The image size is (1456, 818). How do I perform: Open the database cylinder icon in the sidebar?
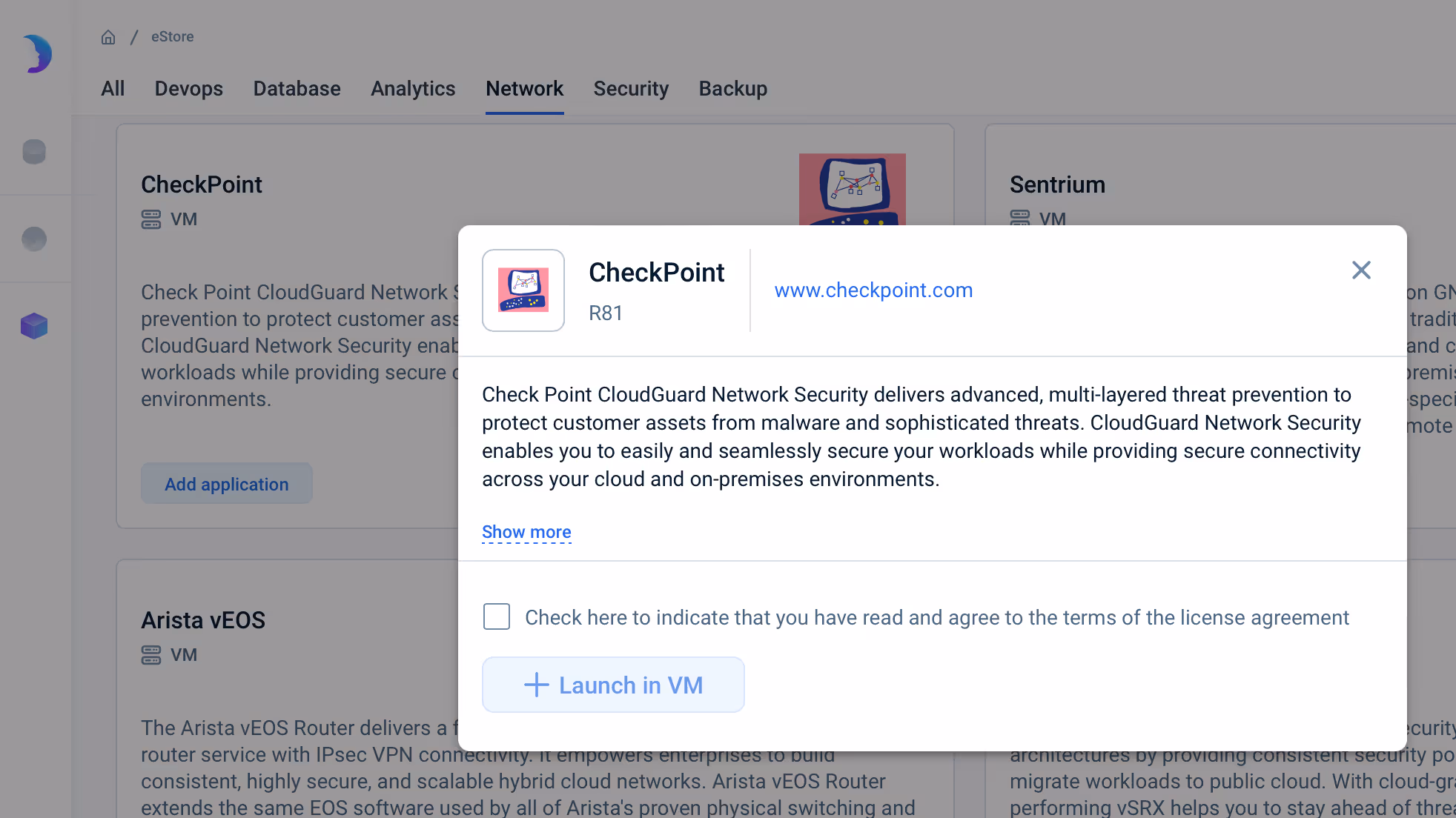click(x=34, y=152)
